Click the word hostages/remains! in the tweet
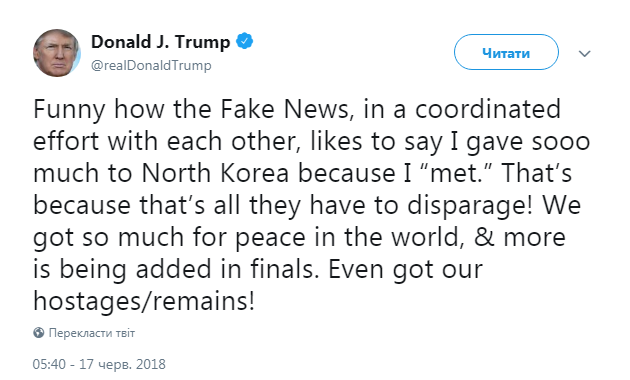This screenshot has height=380, width=630. [144, 302]
